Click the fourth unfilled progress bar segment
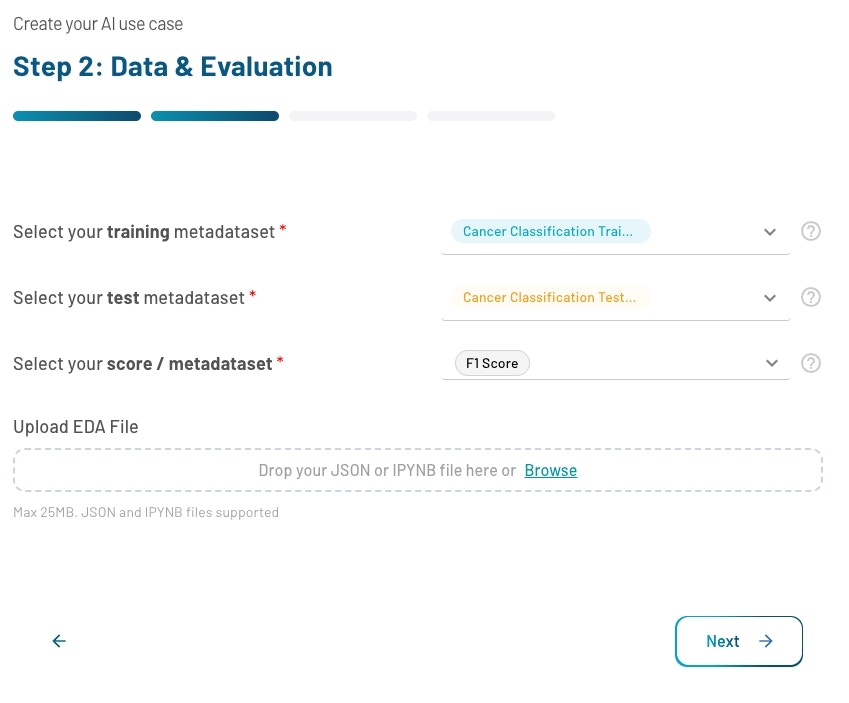 click(x=490, y=115)
